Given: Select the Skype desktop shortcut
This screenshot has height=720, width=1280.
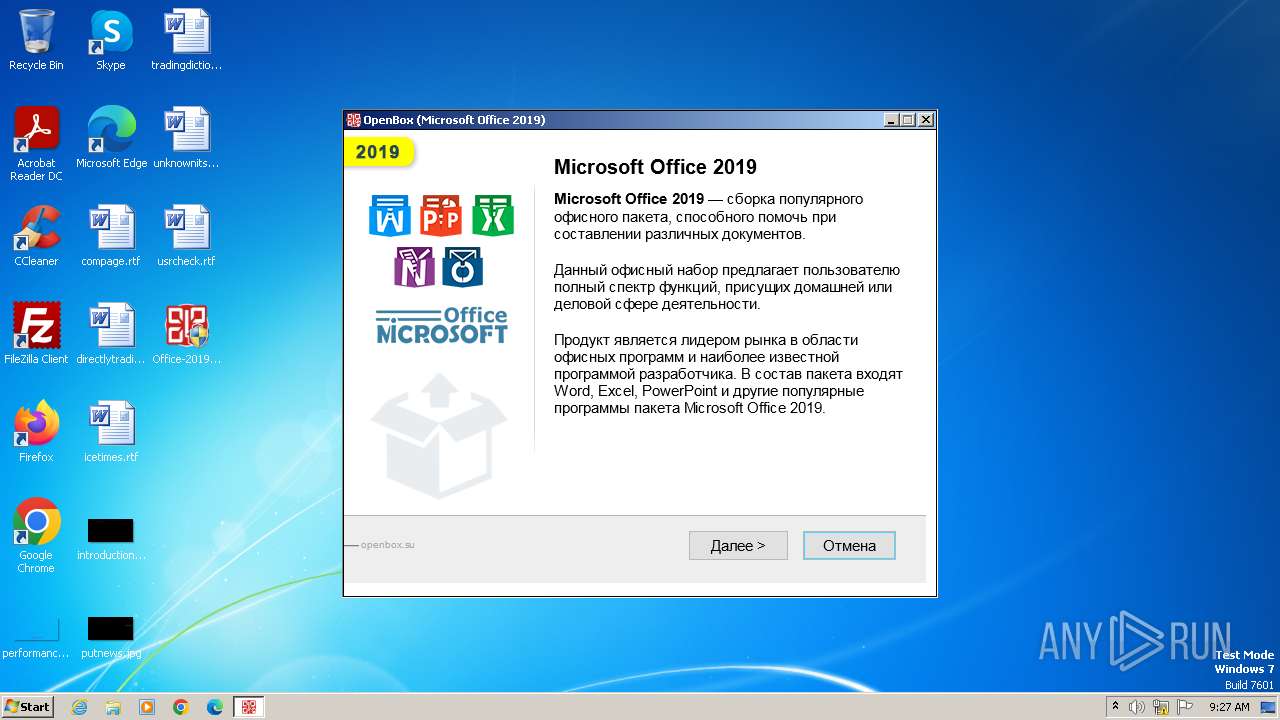Looking at the screenshot, I should pos(111,40).
